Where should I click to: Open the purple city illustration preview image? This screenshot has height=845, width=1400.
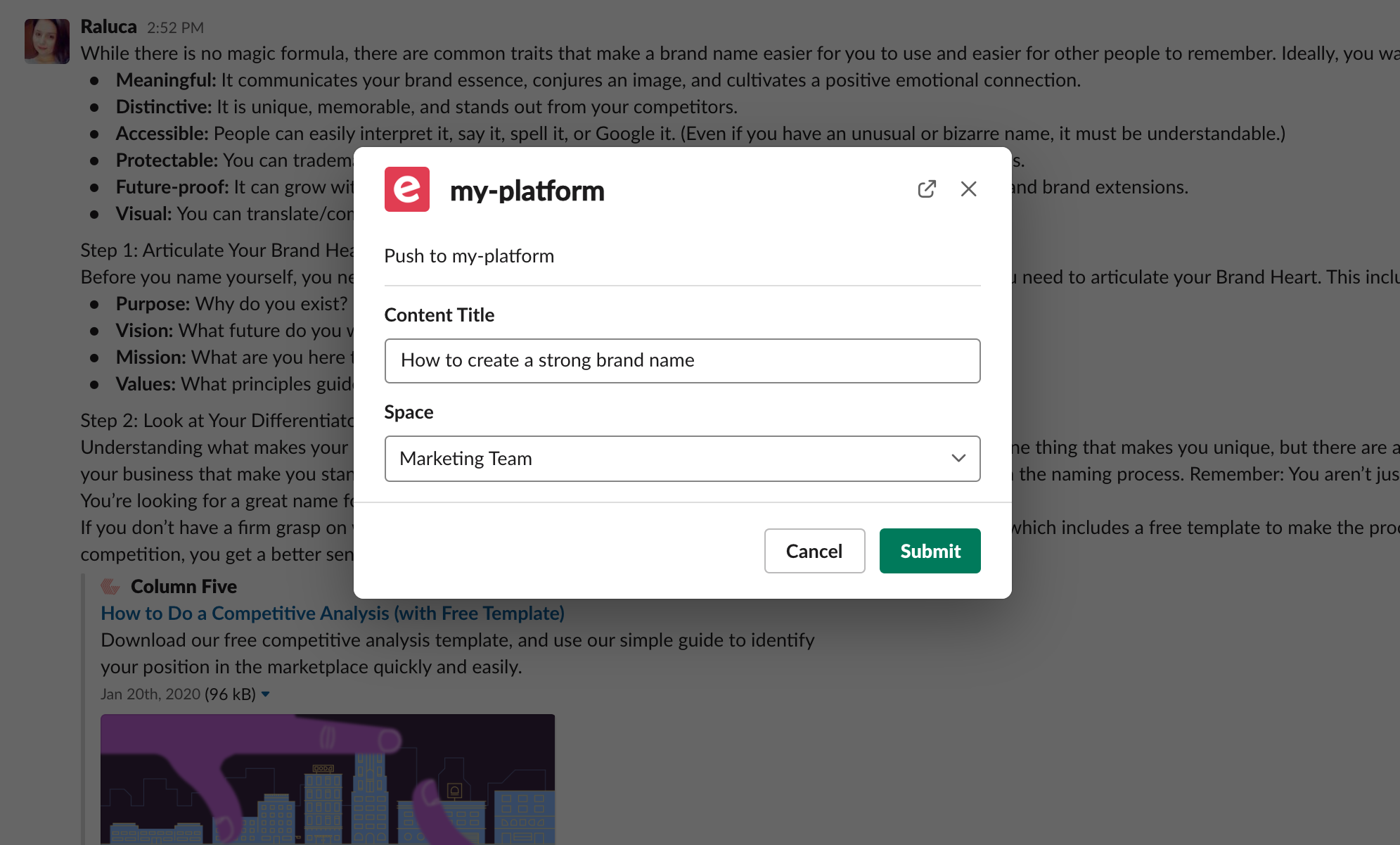tap(328, 780)
